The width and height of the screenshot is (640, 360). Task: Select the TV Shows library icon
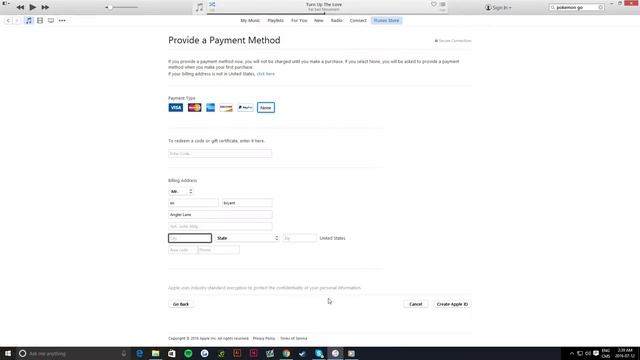point(51,20)
